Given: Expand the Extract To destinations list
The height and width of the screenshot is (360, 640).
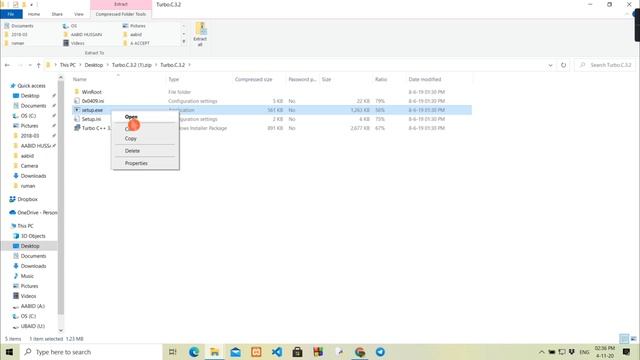Looking at the screenshot, I should coord(184,42).
